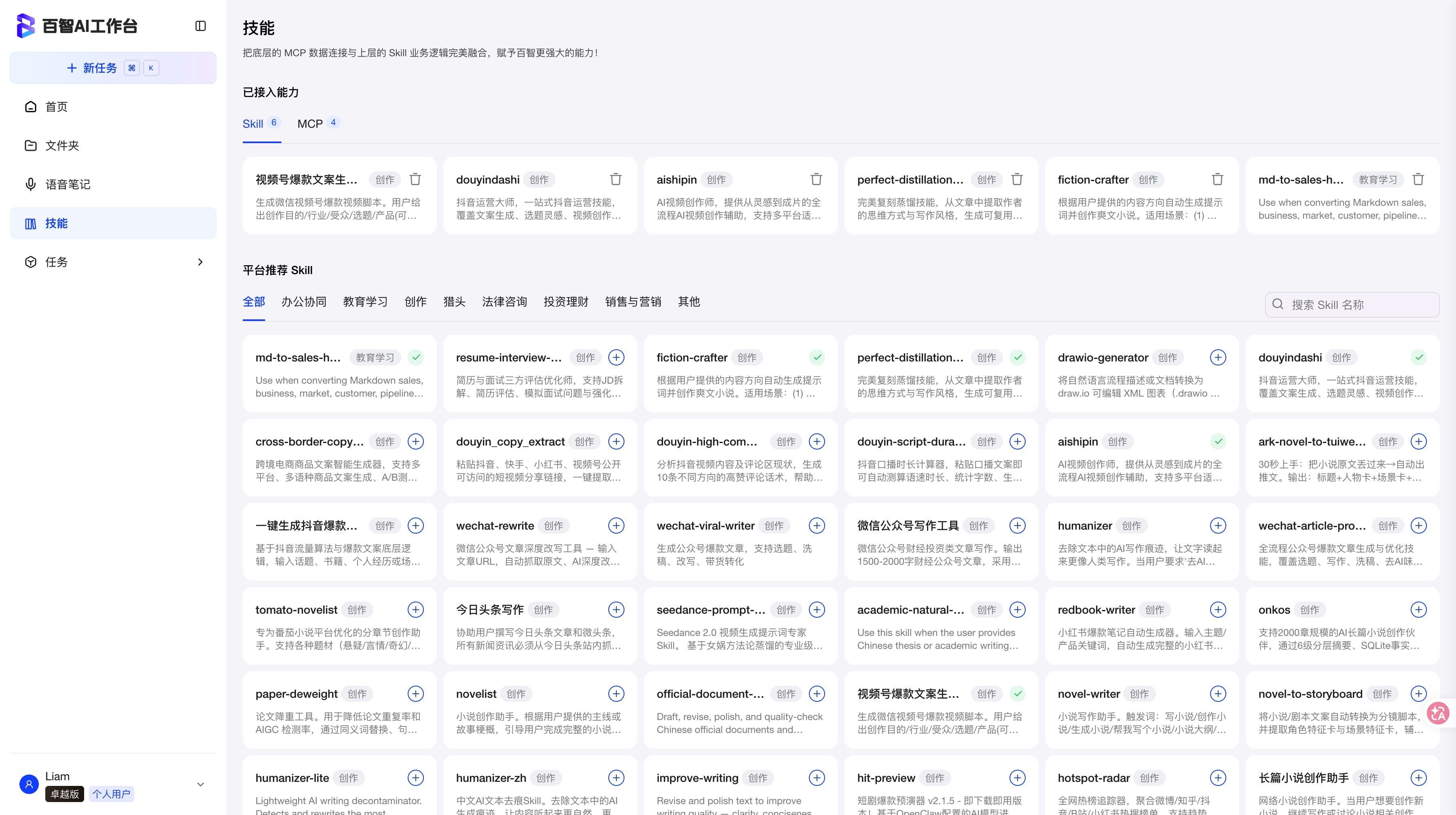The image size is (1456, 815).
Task: Delete the connected douyindashi skill
Action: point(616,179)
